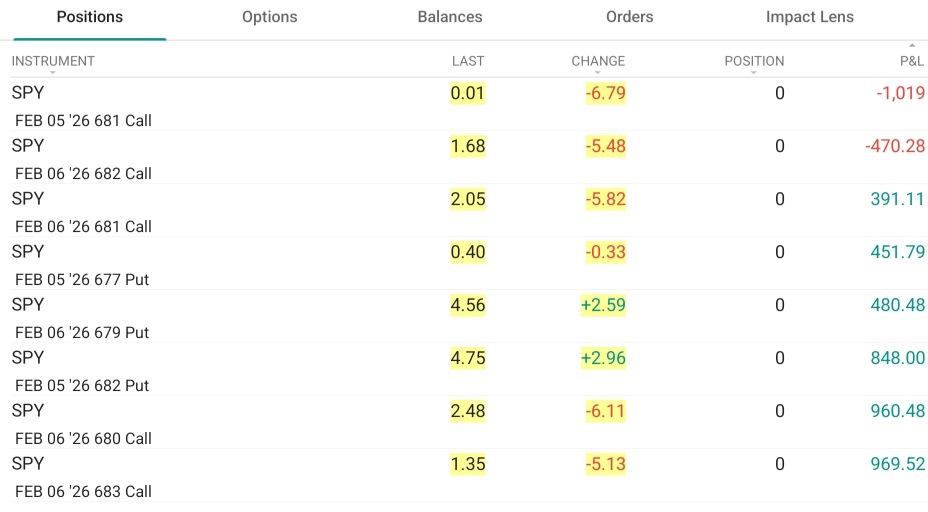Viewport: 928px width, 512px height.
Task: Open the FEB 05 '26 677 Put position
Action: [464, 263]
